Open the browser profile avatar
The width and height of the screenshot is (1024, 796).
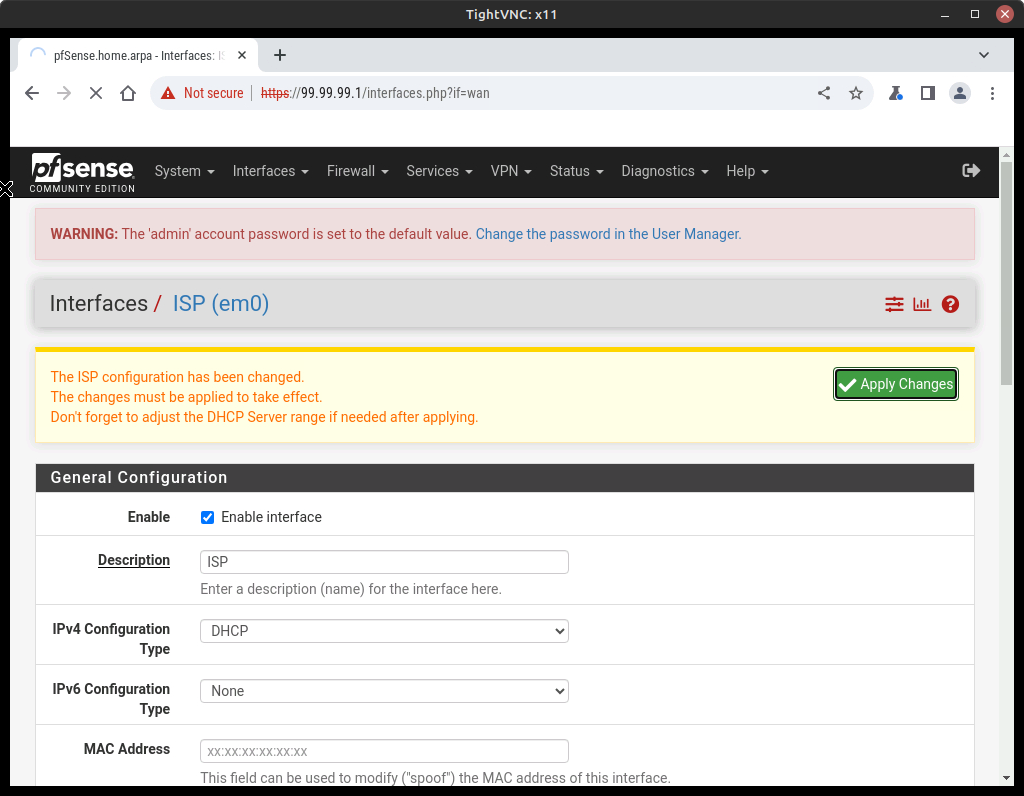coord(959,93)
